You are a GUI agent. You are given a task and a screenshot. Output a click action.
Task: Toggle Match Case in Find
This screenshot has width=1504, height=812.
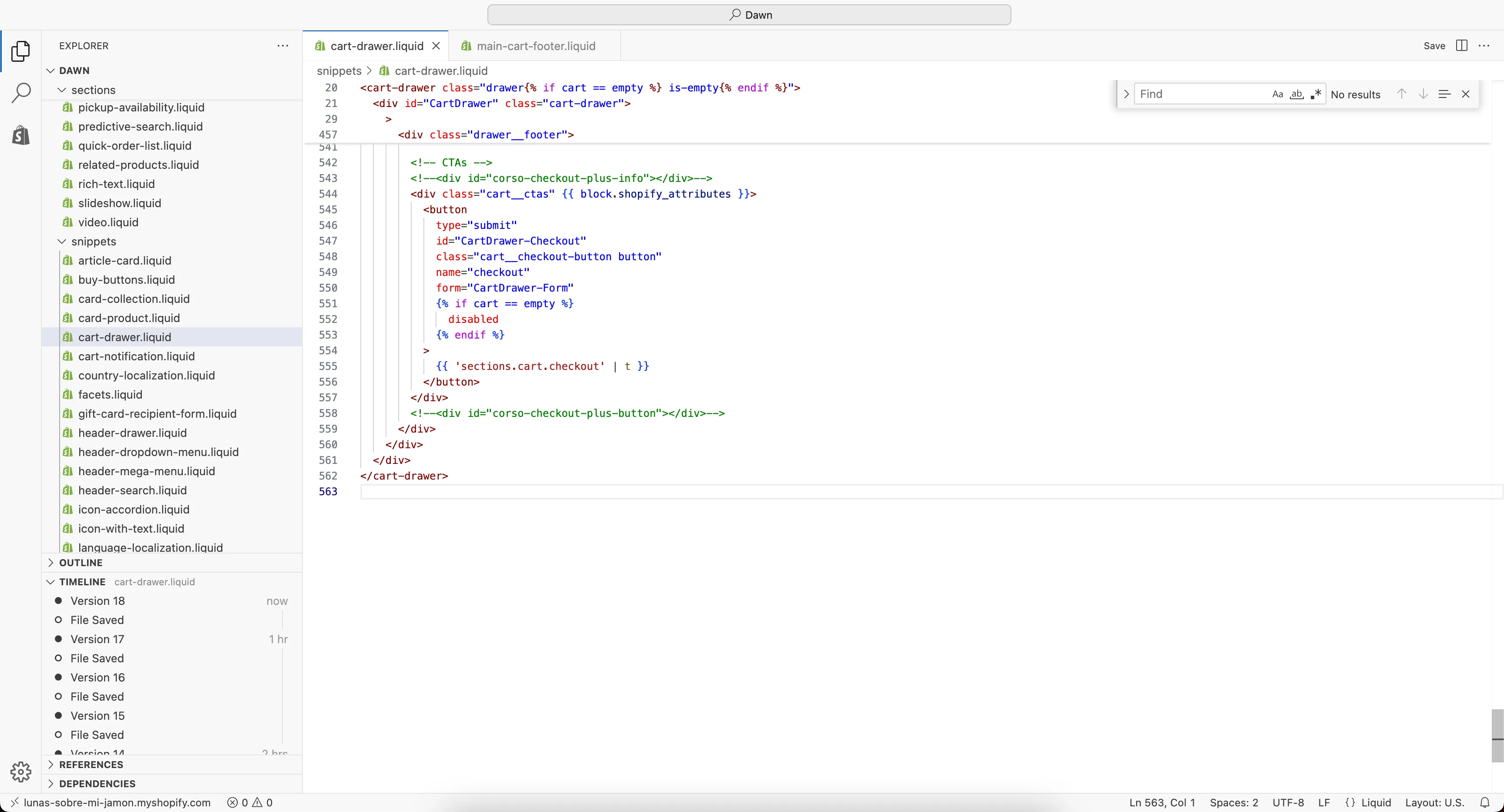tap(1277, 94)
